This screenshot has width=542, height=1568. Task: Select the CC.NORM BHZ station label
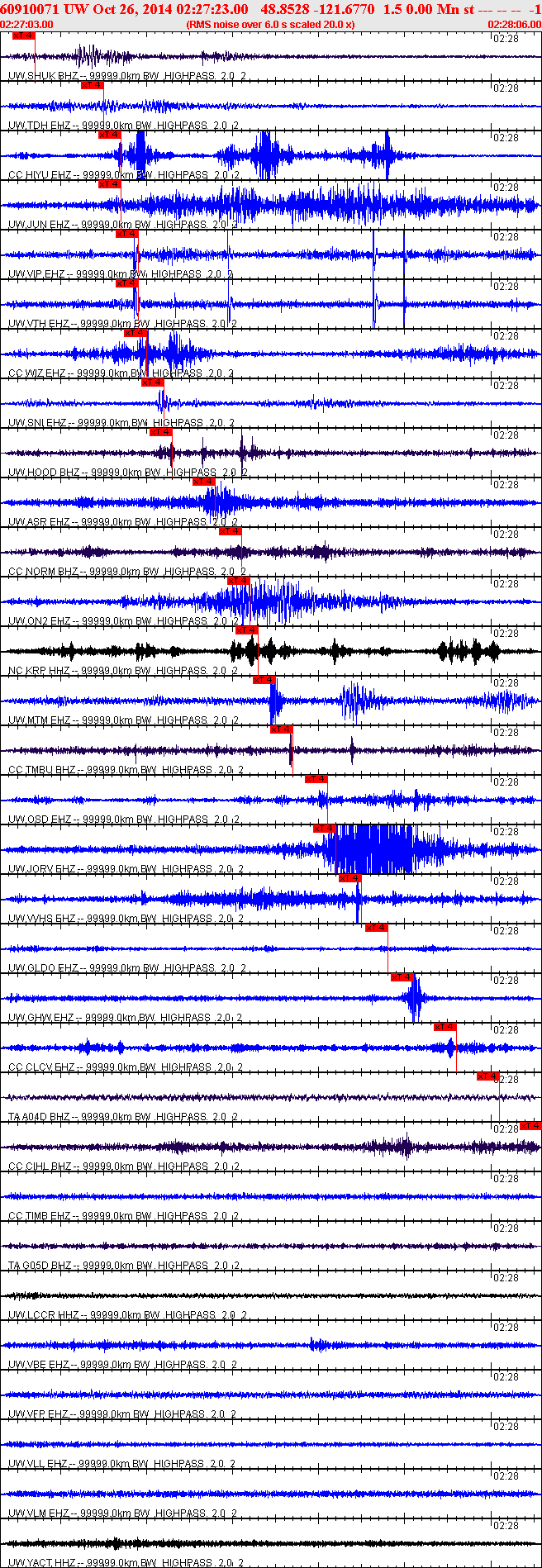click(x=45, y=572)
